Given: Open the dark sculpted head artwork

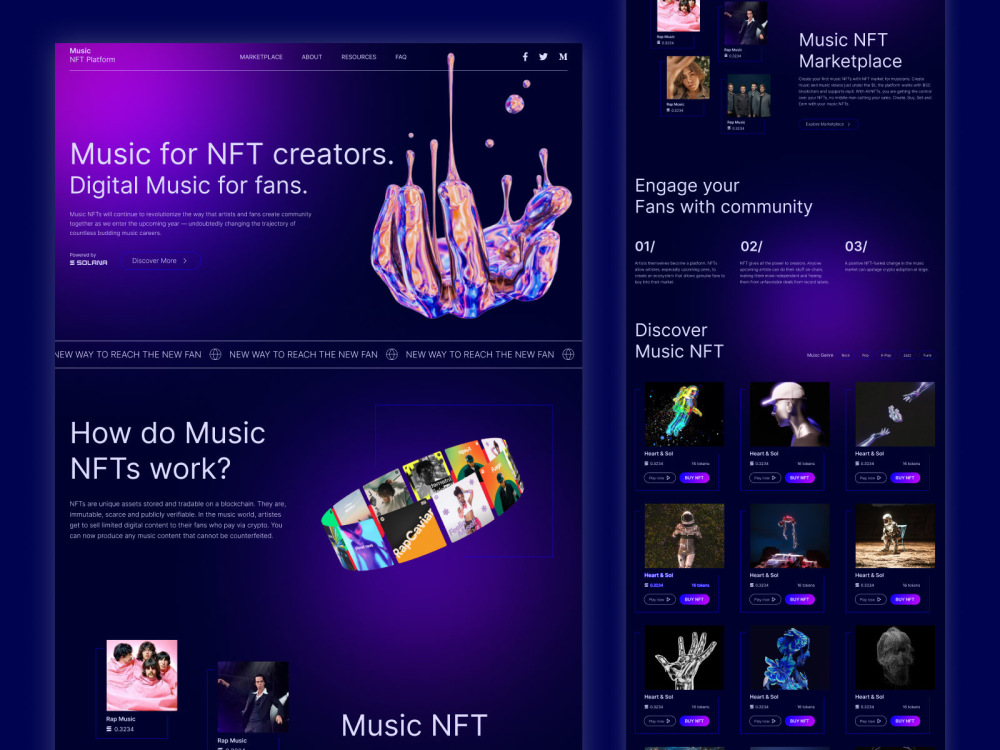Looking at the screenshot, I should coord(895,658).
